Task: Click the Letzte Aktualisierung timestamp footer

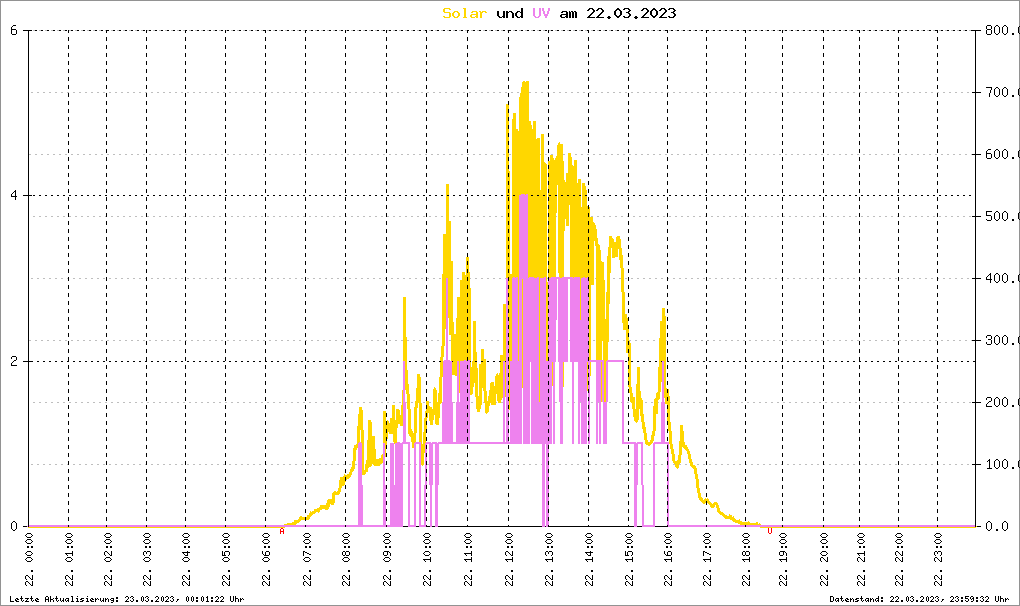Action: [x=127, y=599]
